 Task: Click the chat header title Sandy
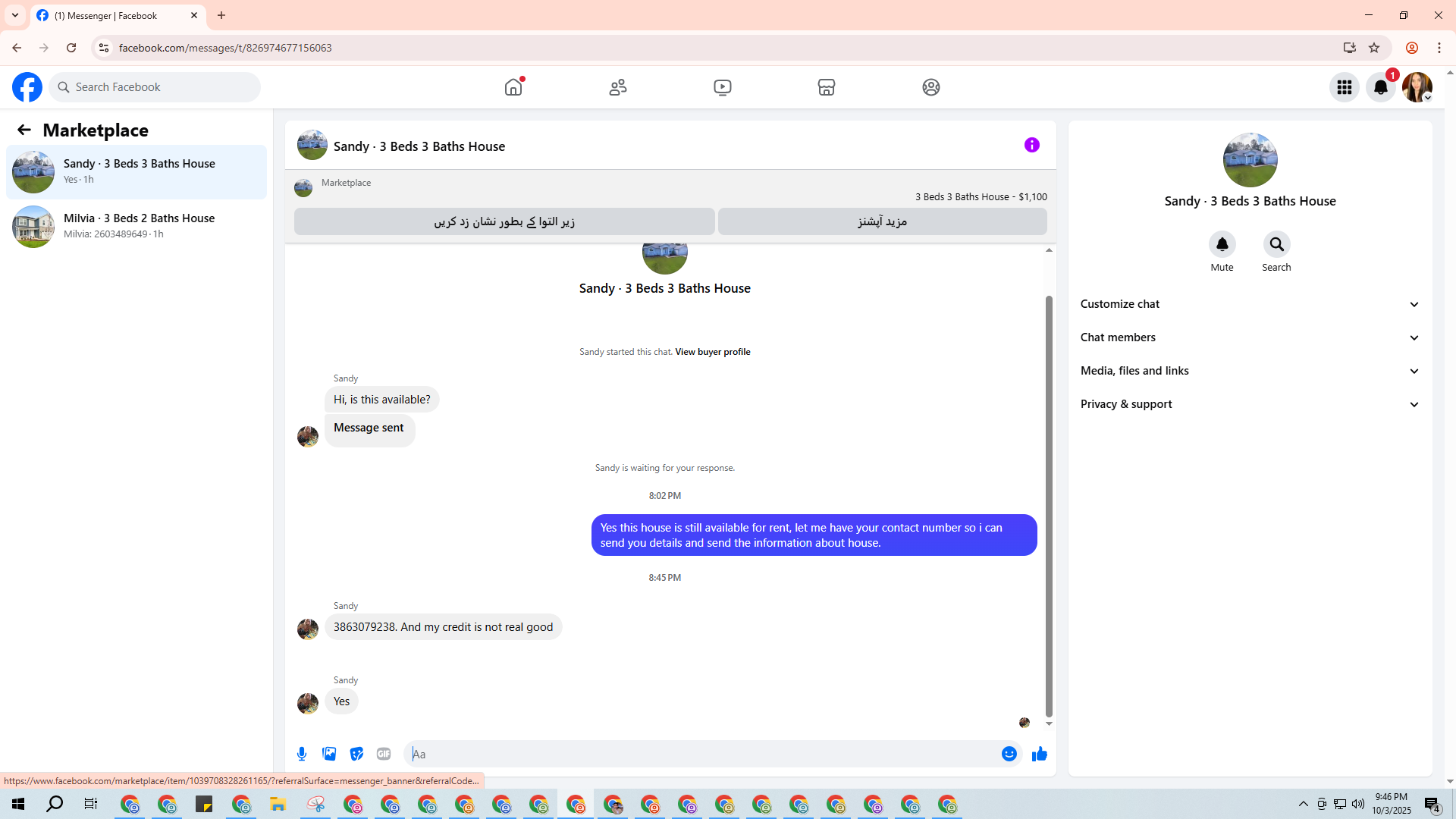pyautogui.click(x=419, y=146)
